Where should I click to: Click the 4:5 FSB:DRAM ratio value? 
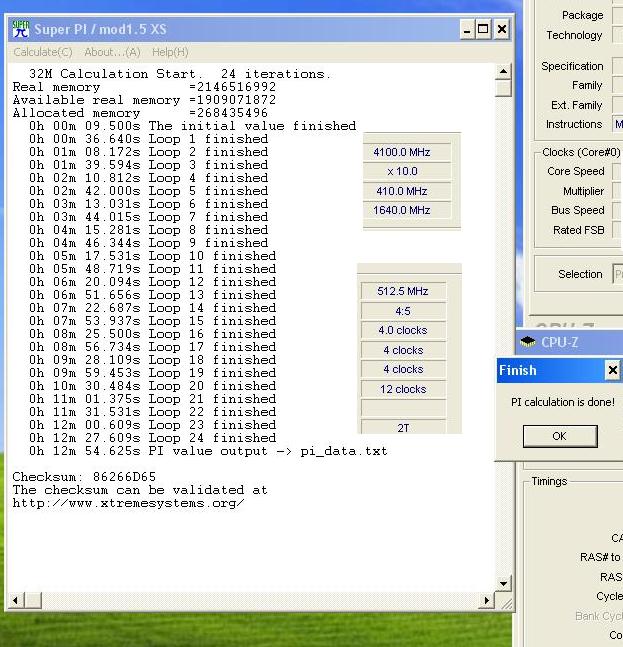[x=403, y=311]
